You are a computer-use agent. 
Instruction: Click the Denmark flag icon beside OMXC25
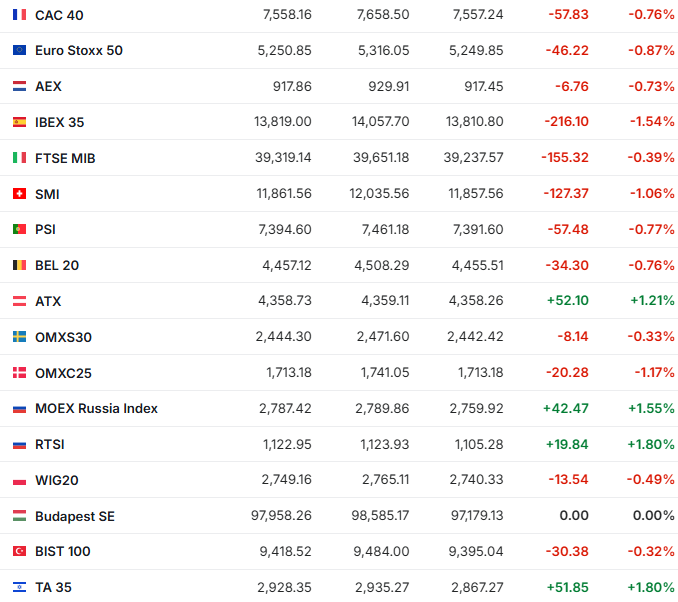point(19,373)
